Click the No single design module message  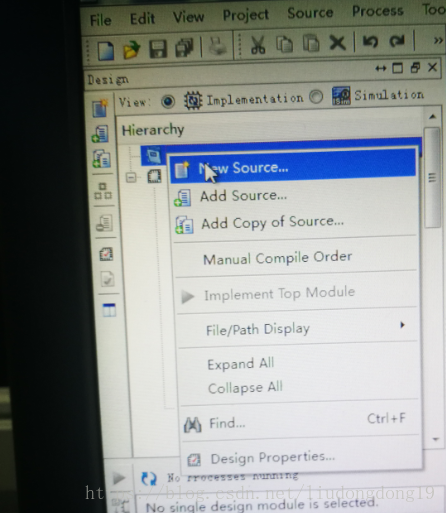pyautogui.click(x=261, y=505)
